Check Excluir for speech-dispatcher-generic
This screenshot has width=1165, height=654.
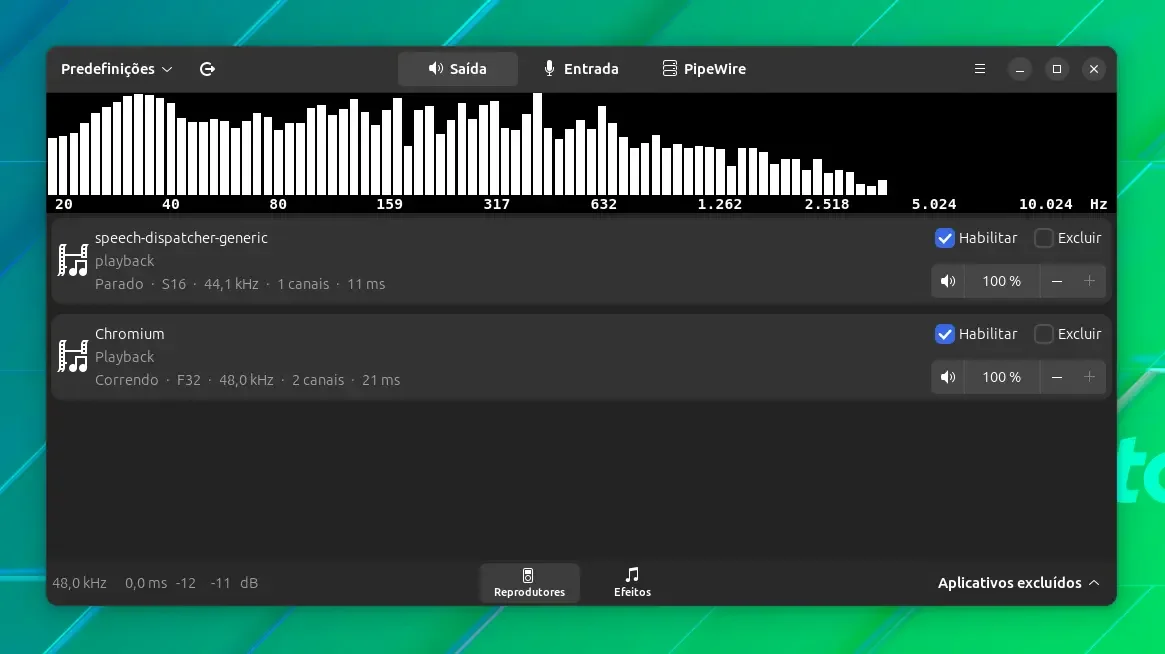[x=1044, y=238]
